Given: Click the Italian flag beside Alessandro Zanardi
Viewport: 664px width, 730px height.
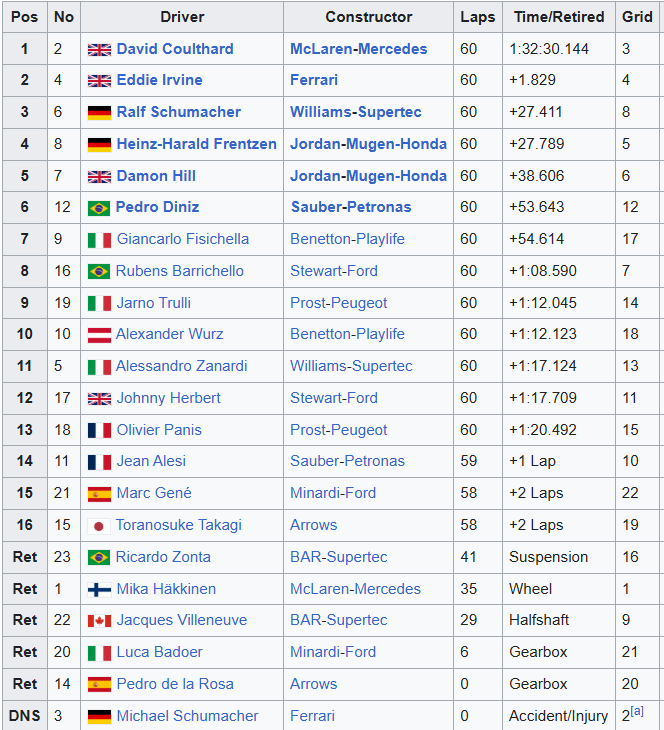Looking at the screenshot, I should (x=99, y=367).
